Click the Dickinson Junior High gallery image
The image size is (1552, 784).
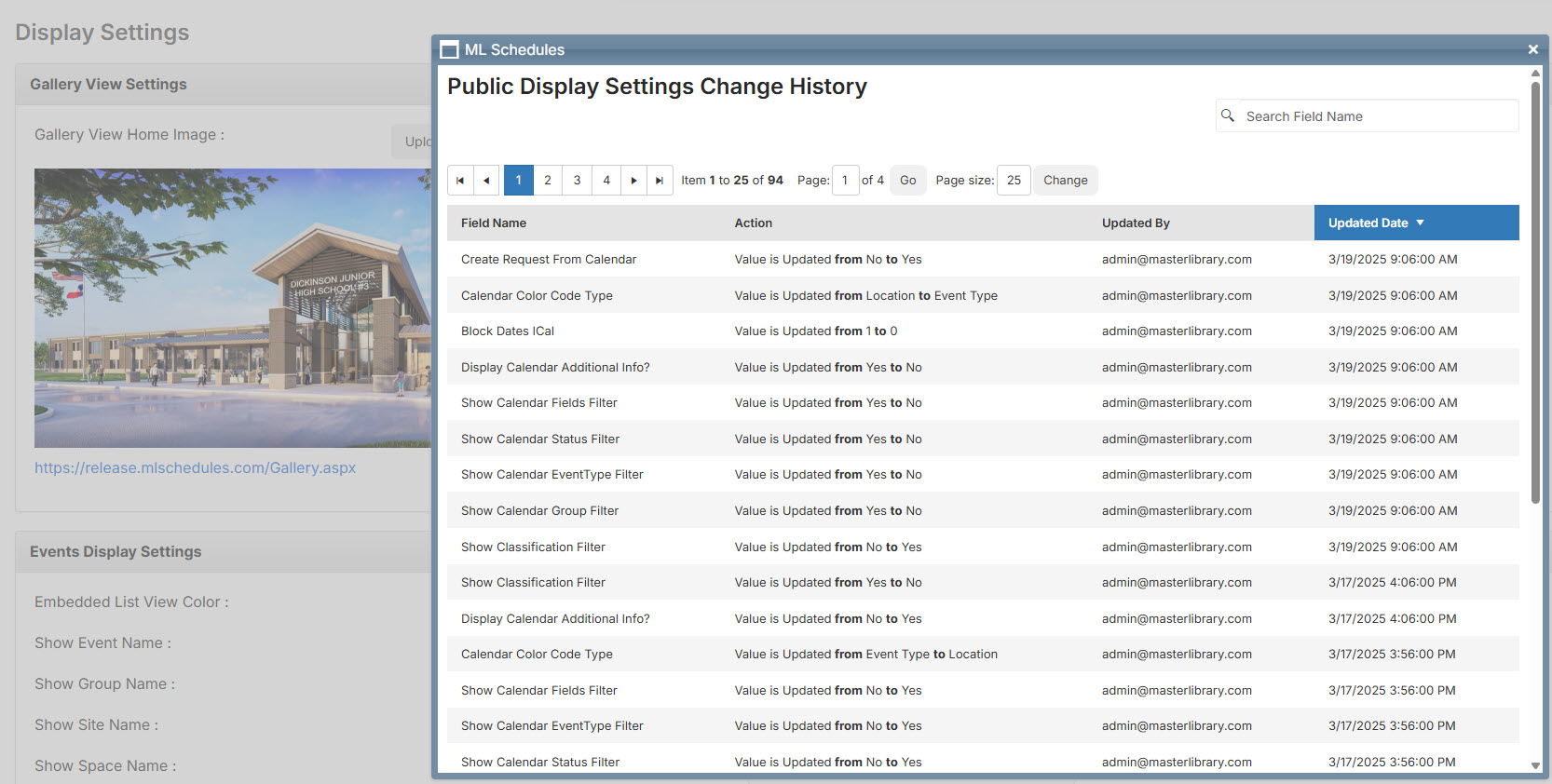pyautogui.click(x=233, y=308)
